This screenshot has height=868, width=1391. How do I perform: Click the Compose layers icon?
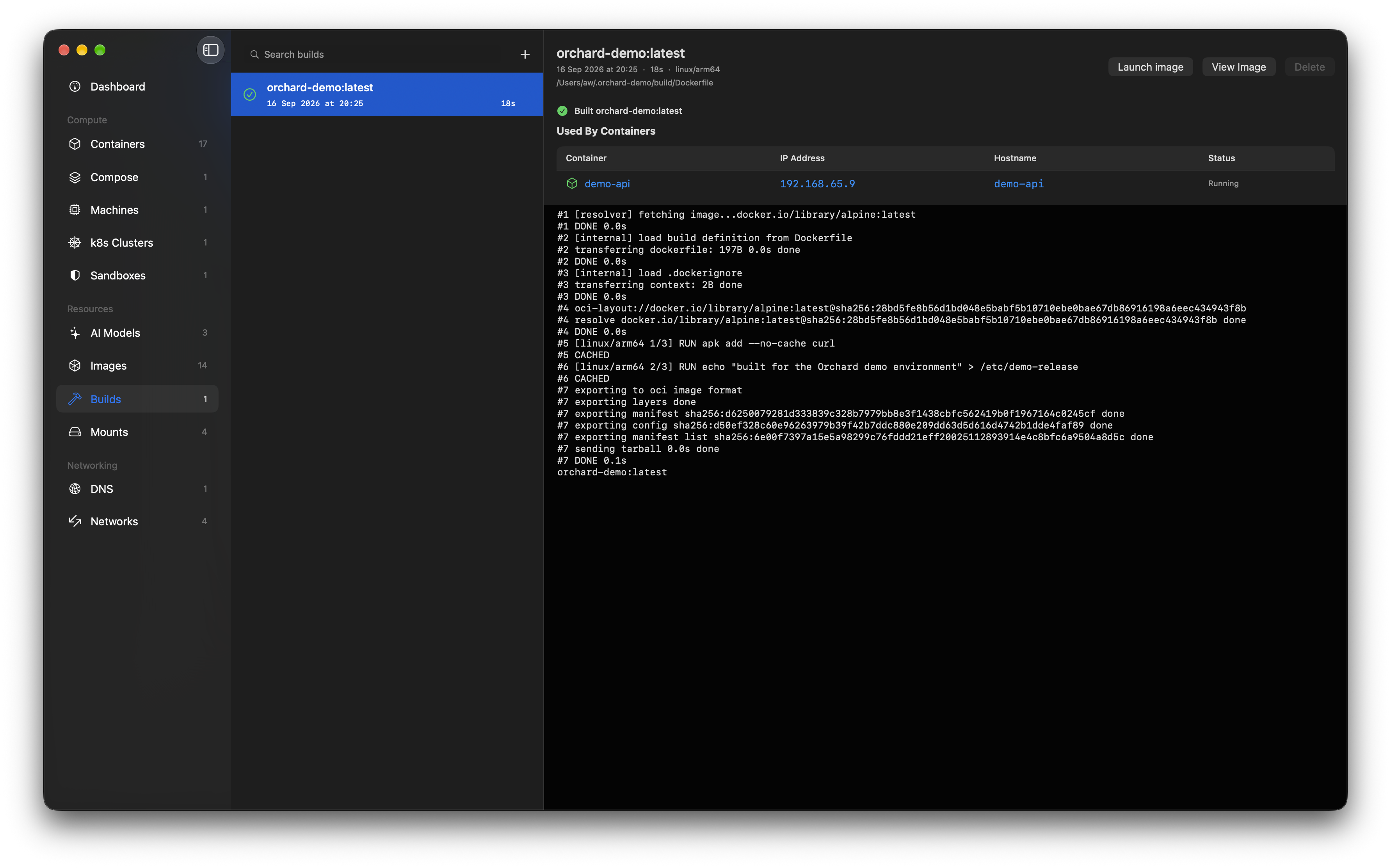[x=75, y=177]
